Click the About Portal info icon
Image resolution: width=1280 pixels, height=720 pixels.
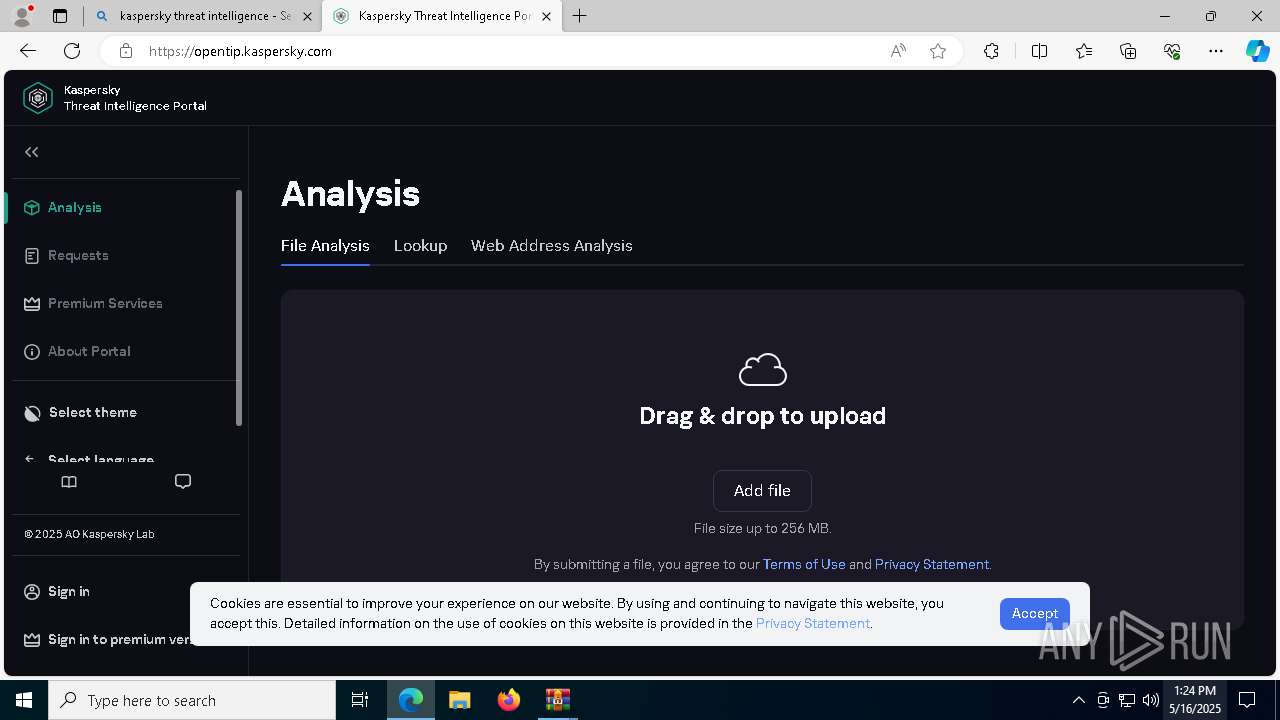point(32,351)
